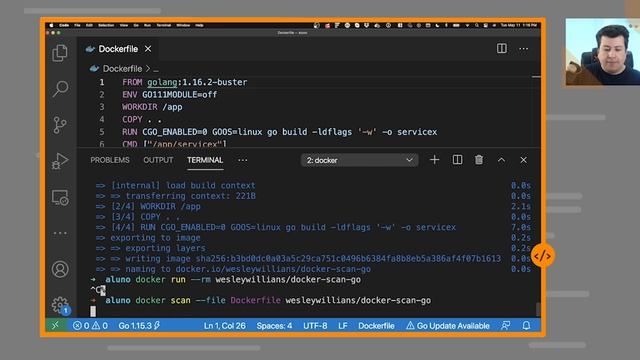Open the Terminal menu in menu bar
640x360 pixels.
click(164, 25)
